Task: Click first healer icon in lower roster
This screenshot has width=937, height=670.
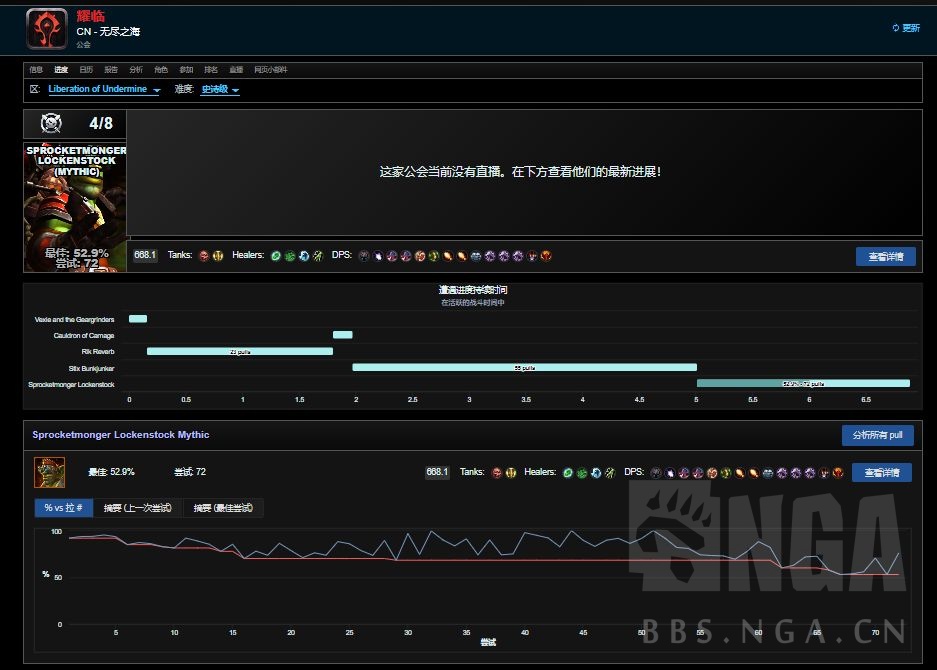Action: (x=567, y=472)
